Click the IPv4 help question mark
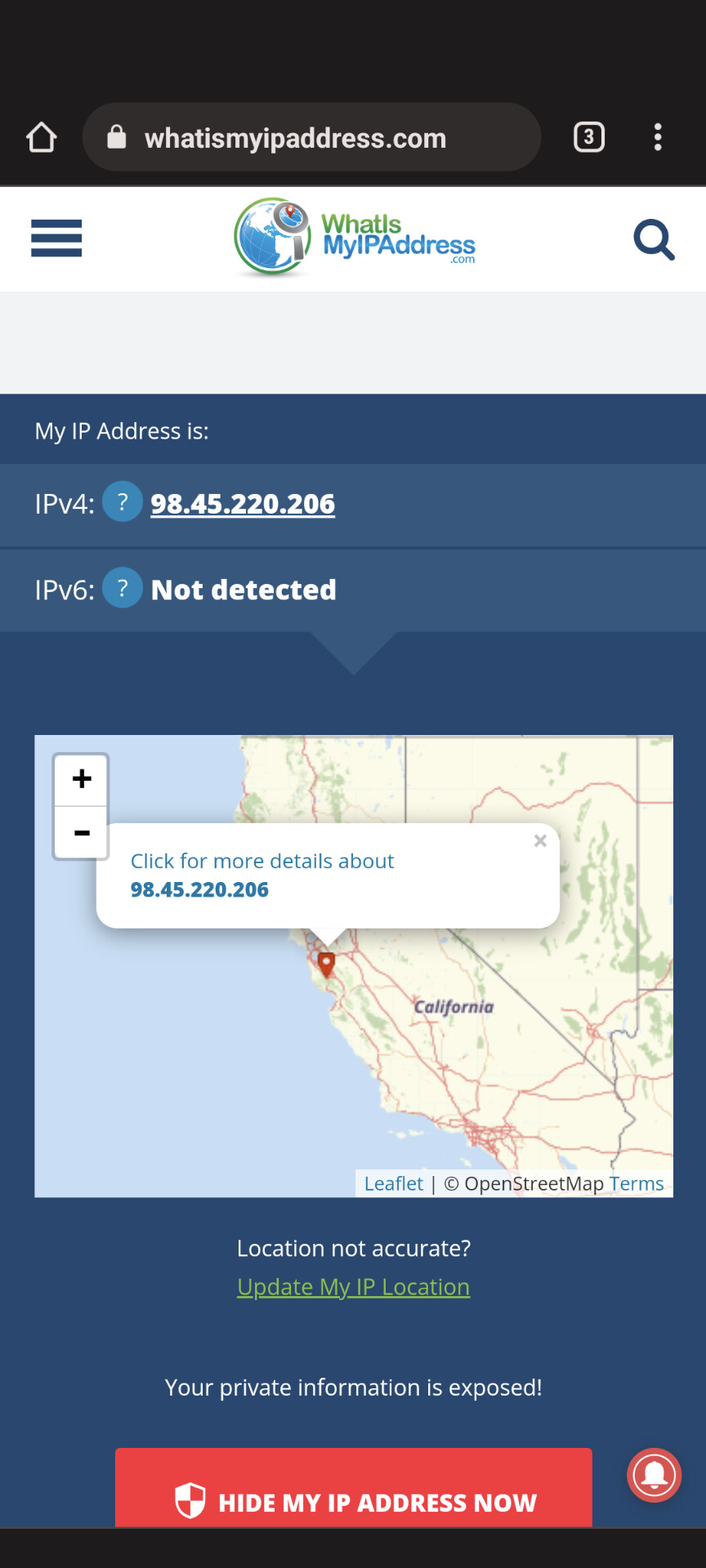 pyautogui.click(x=123, y=502)
